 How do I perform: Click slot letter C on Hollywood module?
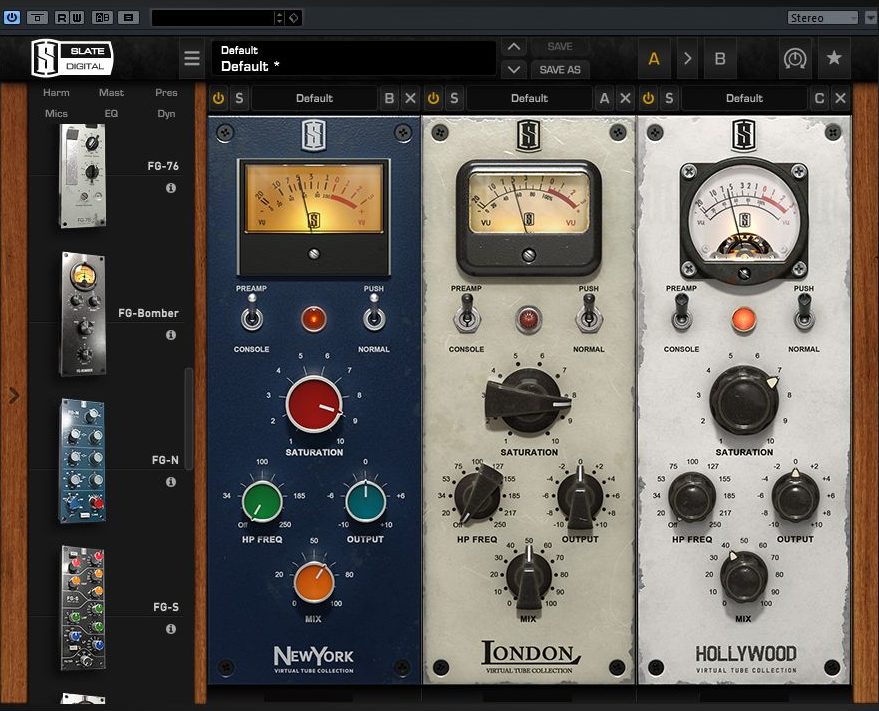[x=819, y=98]
